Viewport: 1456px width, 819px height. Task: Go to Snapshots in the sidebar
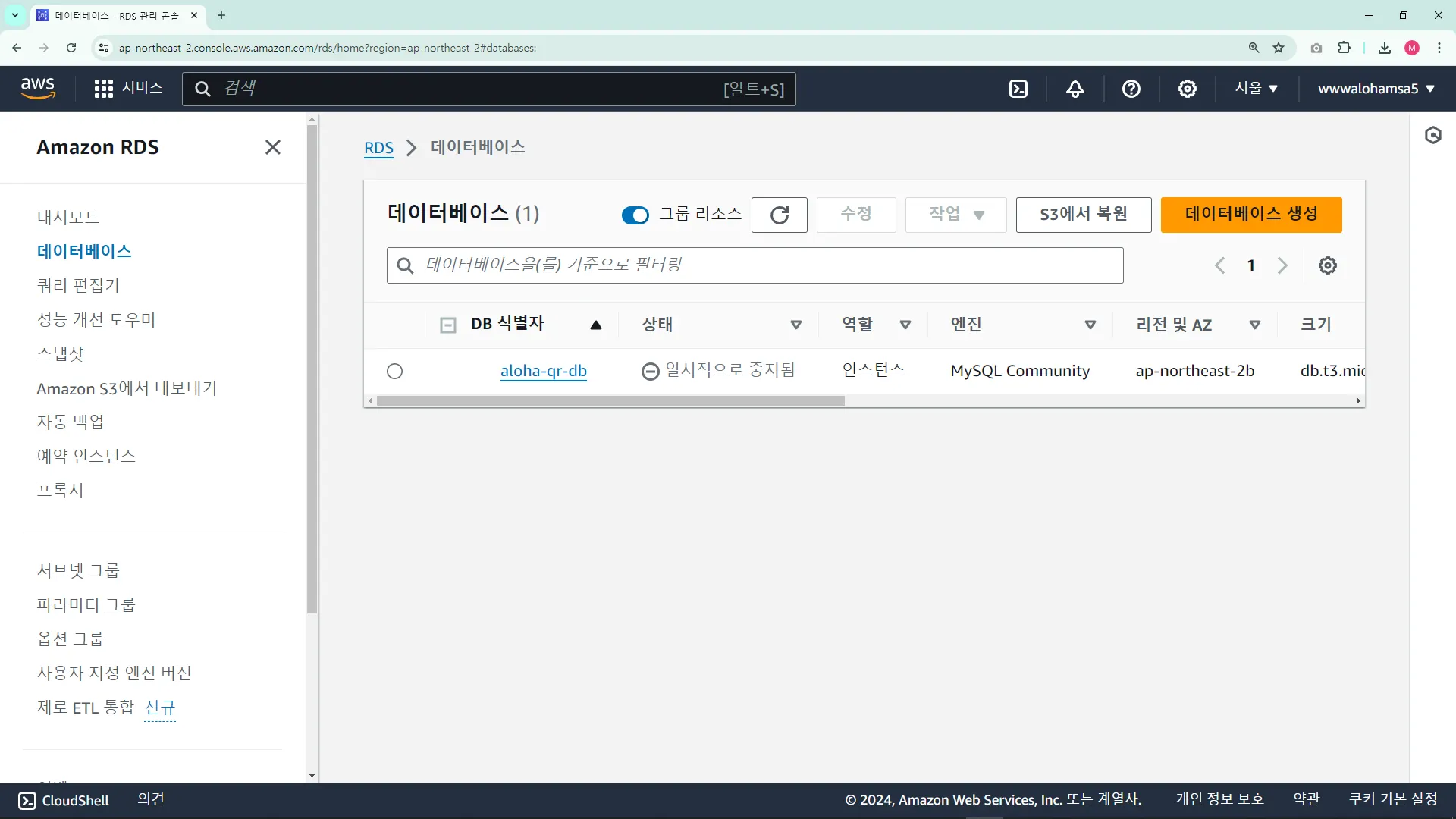click(x=61, y=354)
